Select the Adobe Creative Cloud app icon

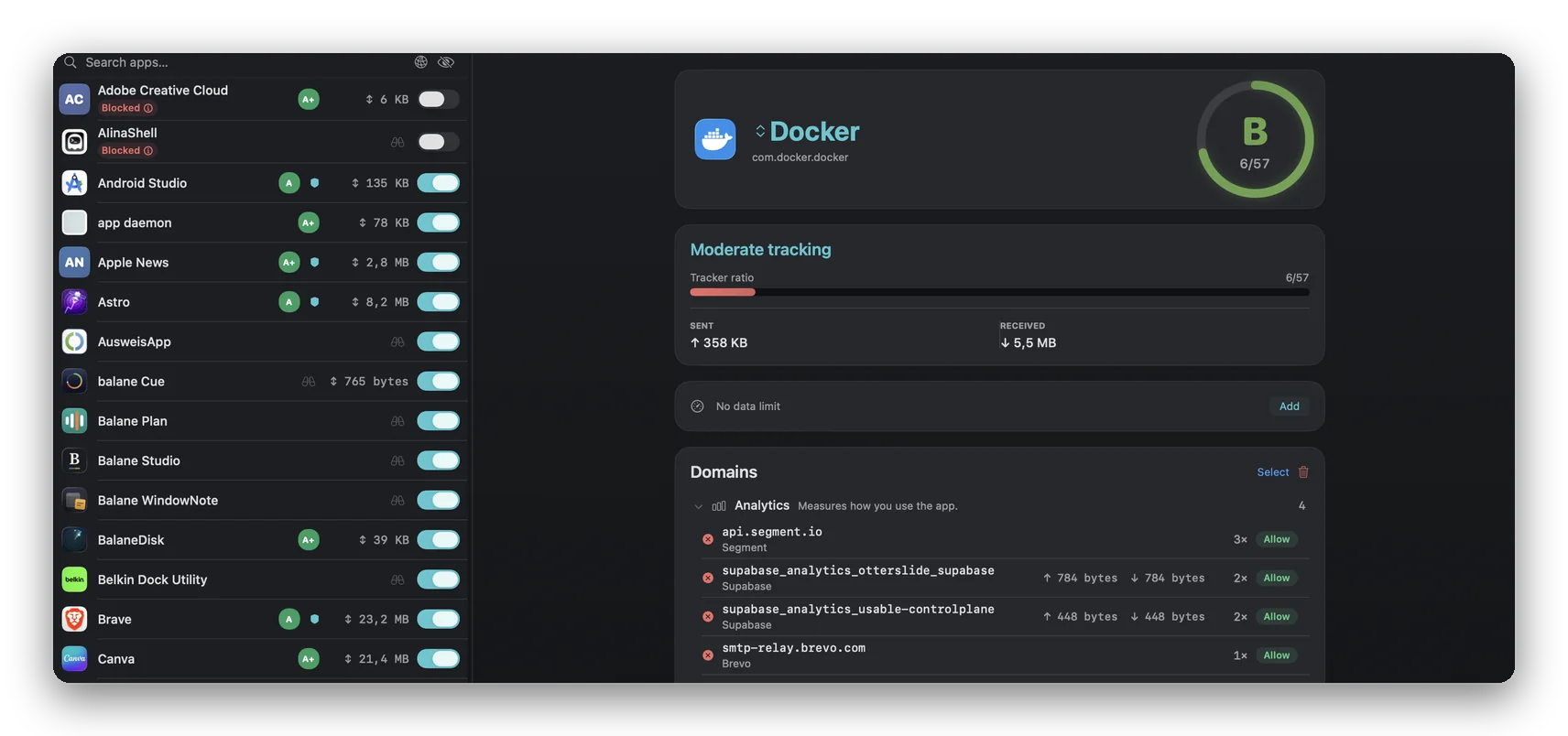(74, 99)
